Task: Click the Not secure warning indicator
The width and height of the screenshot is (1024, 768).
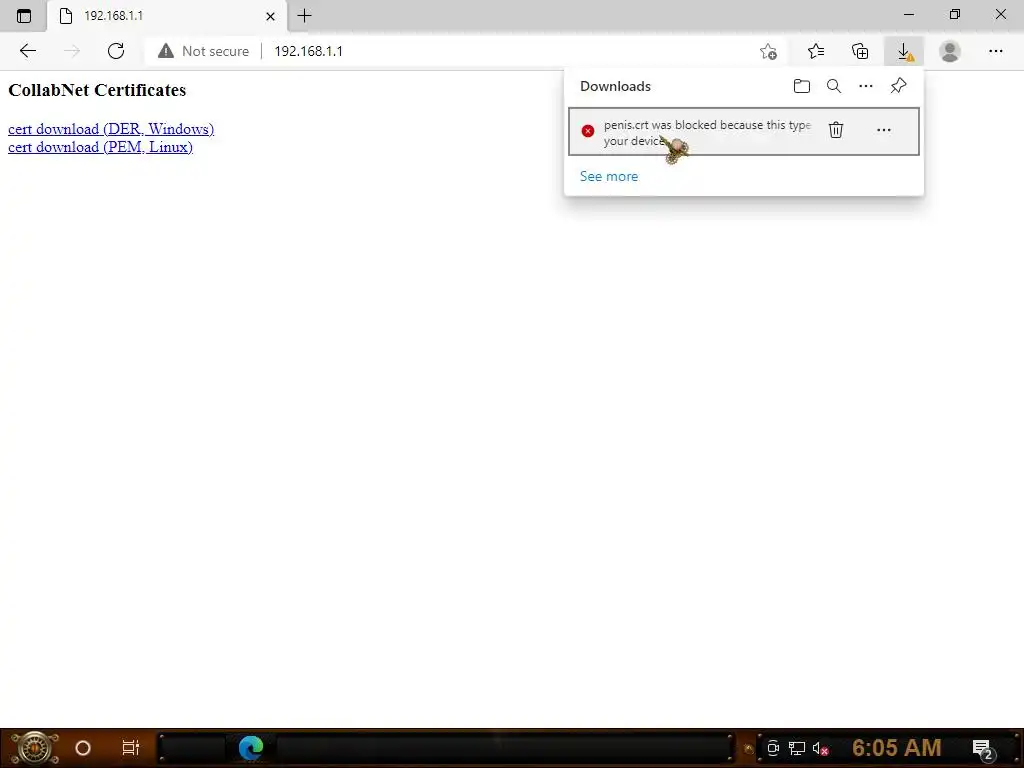Action: tap(203, 51)
